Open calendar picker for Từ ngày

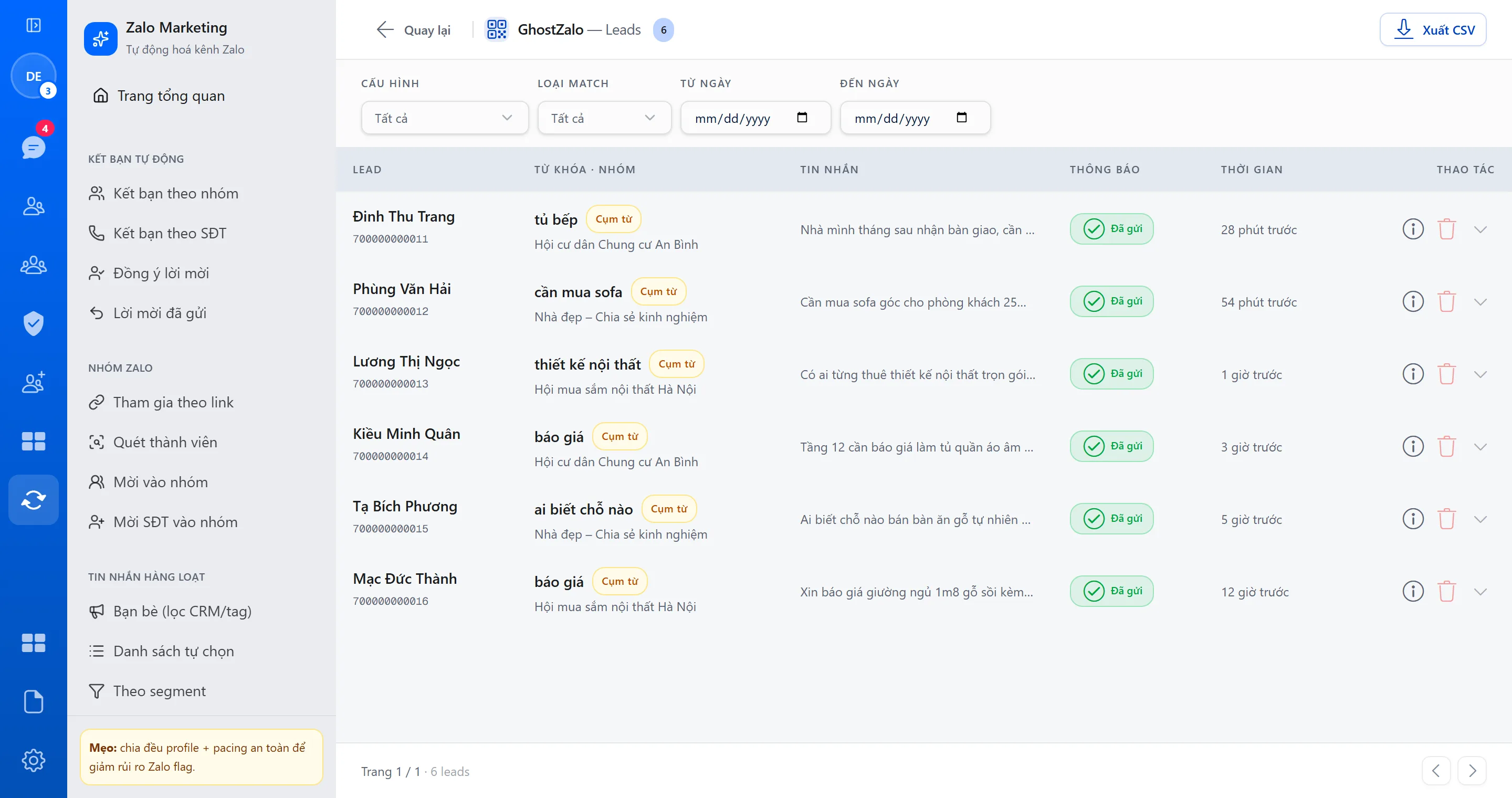pos(802,118)
